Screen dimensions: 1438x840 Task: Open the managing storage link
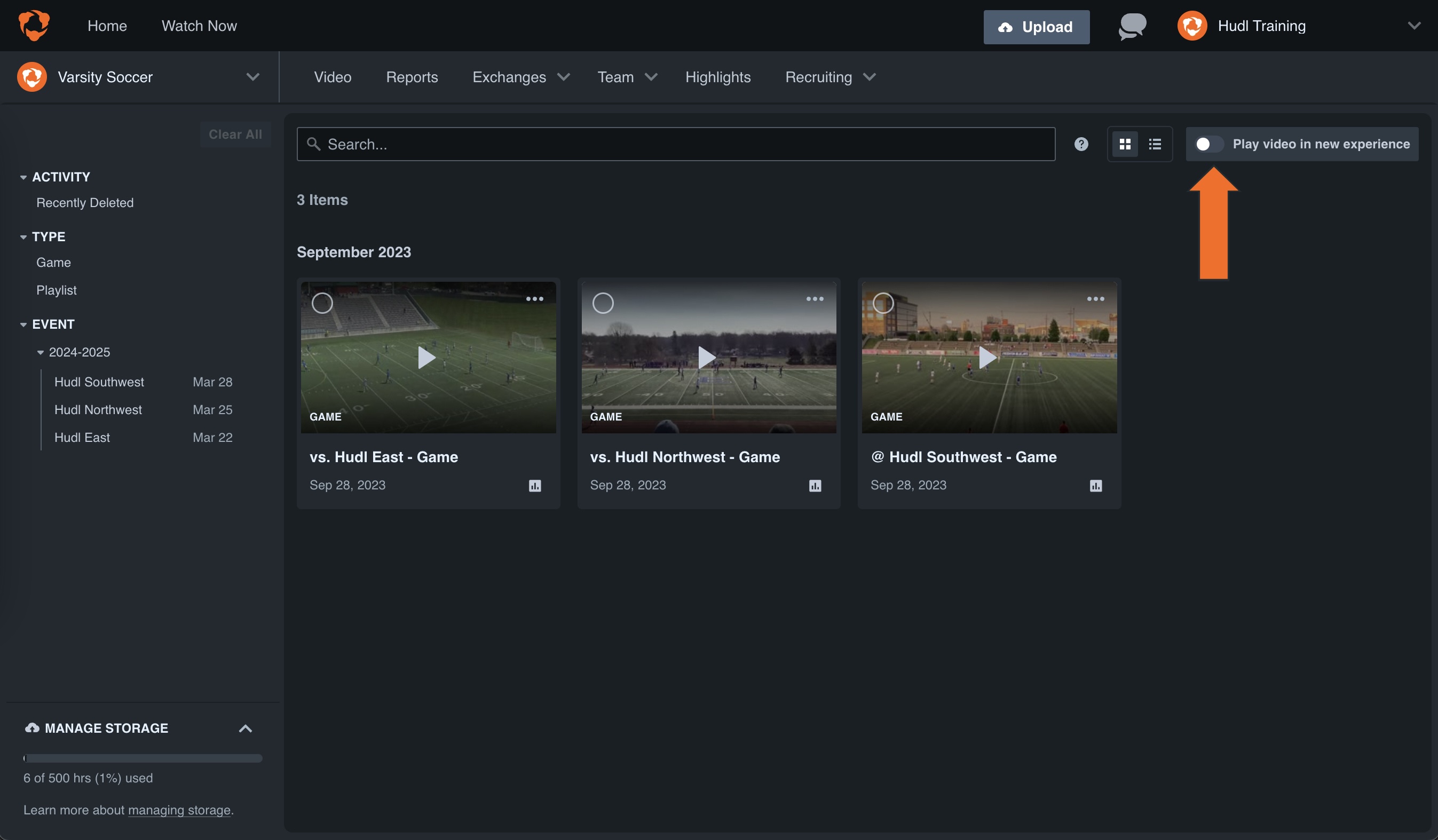click(179, 810)
